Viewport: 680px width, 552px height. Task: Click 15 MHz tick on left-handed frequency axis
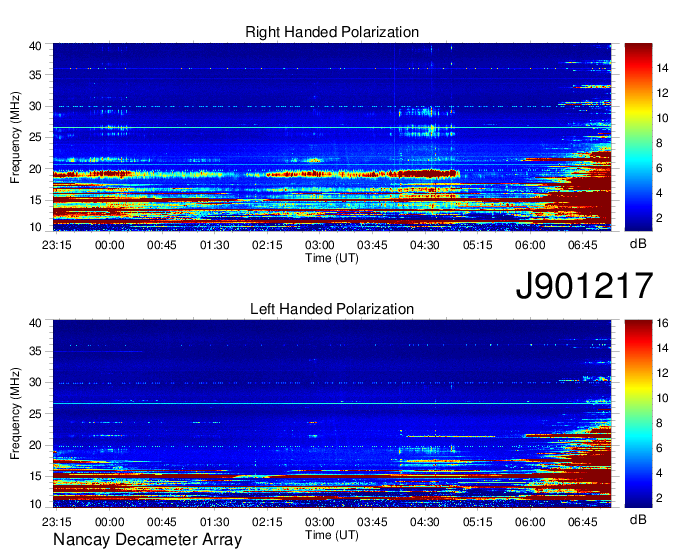pyautogui.click(x=35, y=477)
